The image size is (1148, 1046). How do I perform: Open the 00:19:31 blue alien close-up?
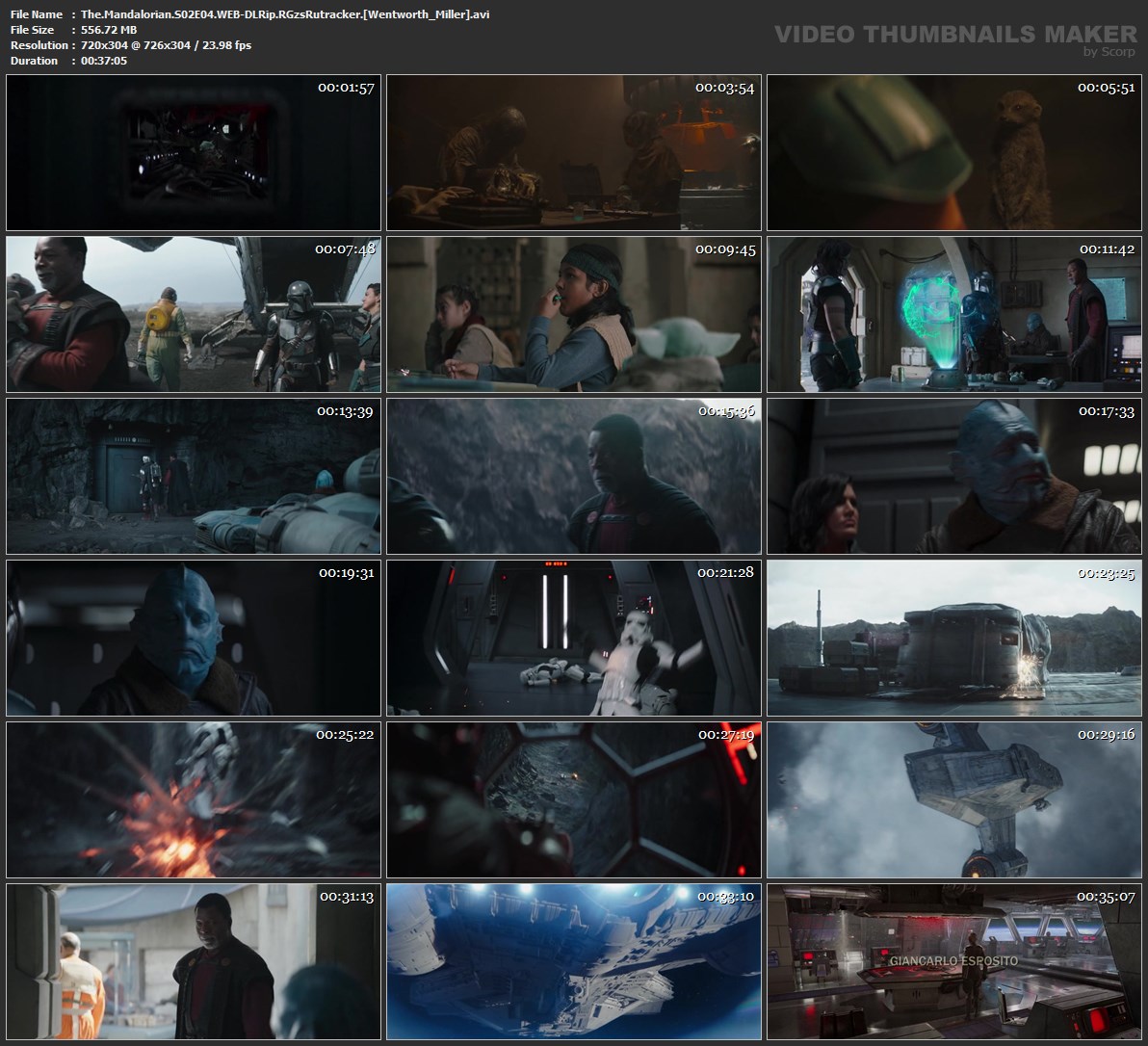194,638
